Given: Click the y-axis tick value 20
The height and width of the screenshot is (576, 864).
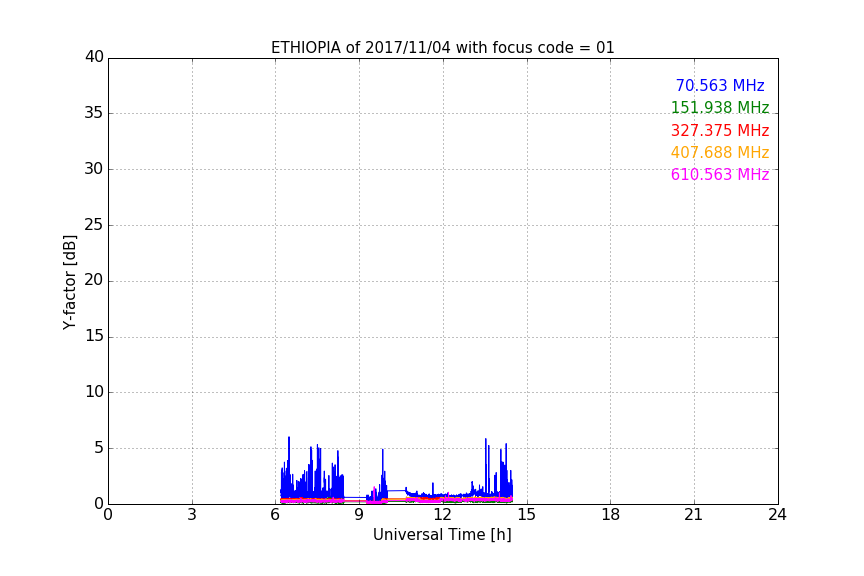Looking at the screenshot, I should click(x=94, y=281).
